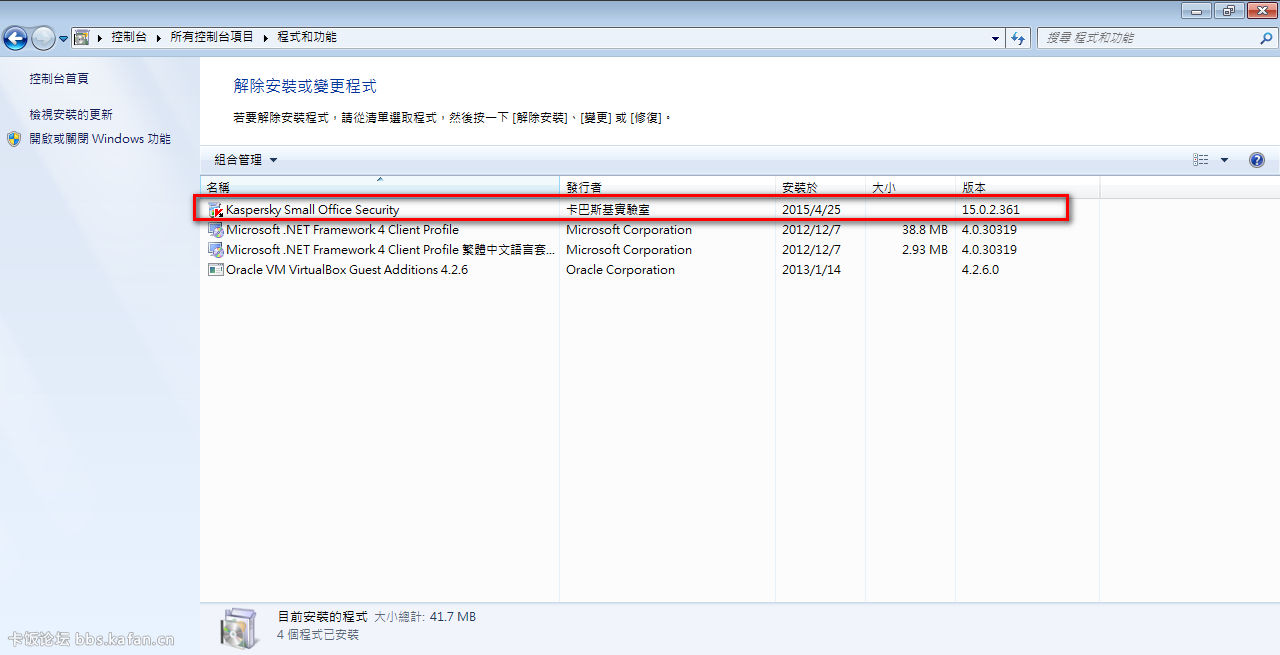Expand the breadcrumb arrow after 所有控制台項目

tap(266, 38)
